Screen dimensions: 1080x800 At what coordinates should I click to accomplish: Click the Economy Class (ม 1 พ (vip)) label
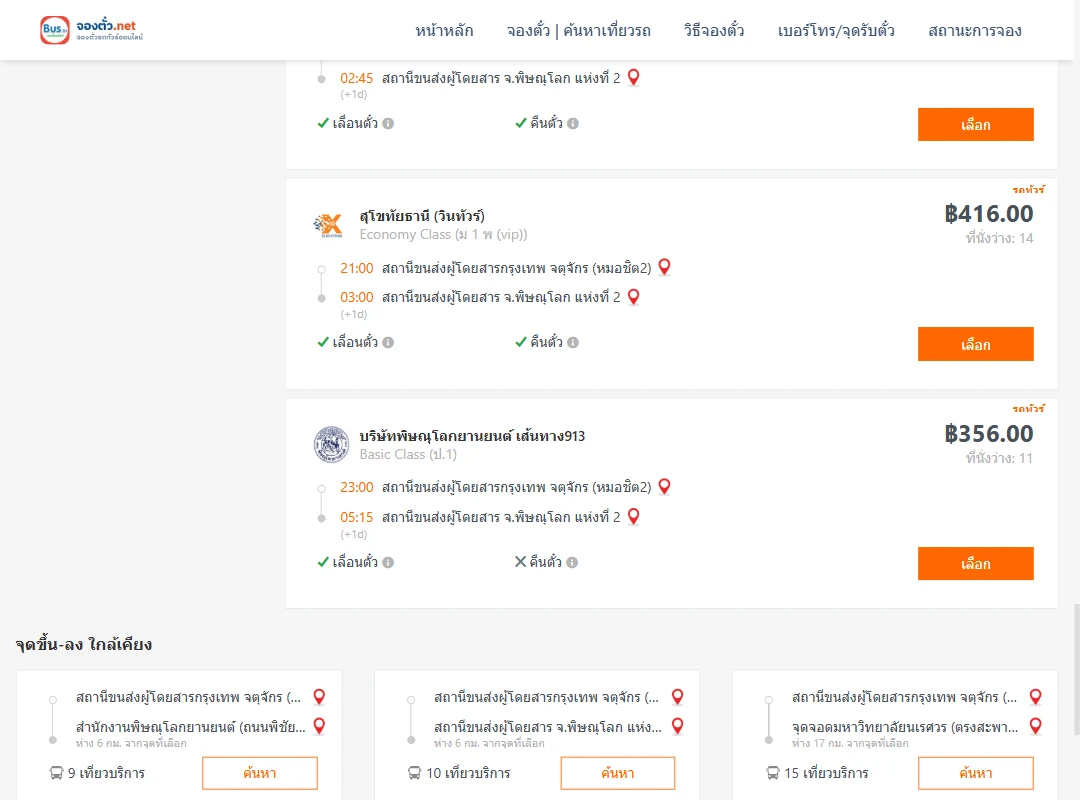[x=444, y=234]
